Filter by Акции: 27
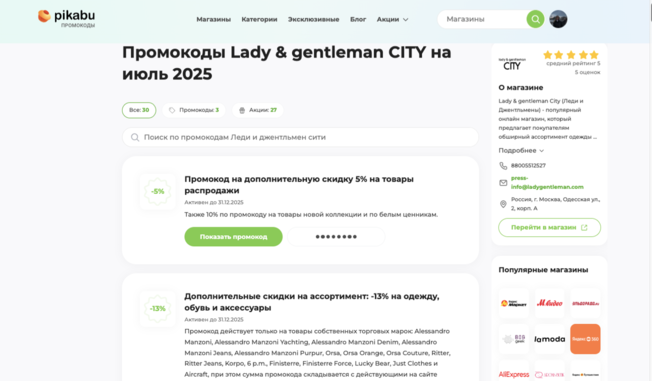The height and width of the screenshot is (381, 652). (x=258, y=110)
